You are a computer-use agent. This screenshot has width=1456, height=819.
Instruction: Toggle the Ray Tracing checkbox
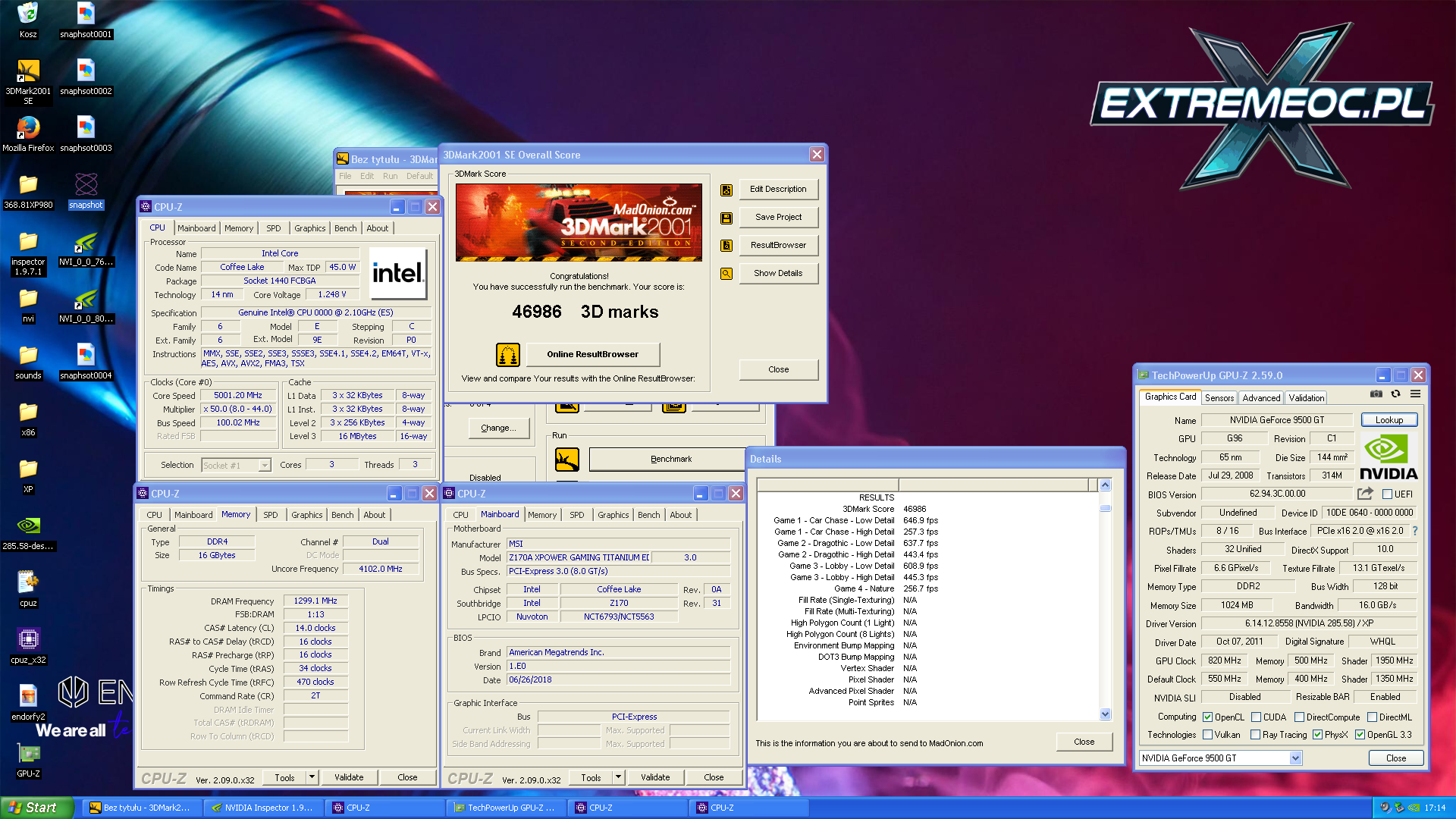click(1256, 735)
